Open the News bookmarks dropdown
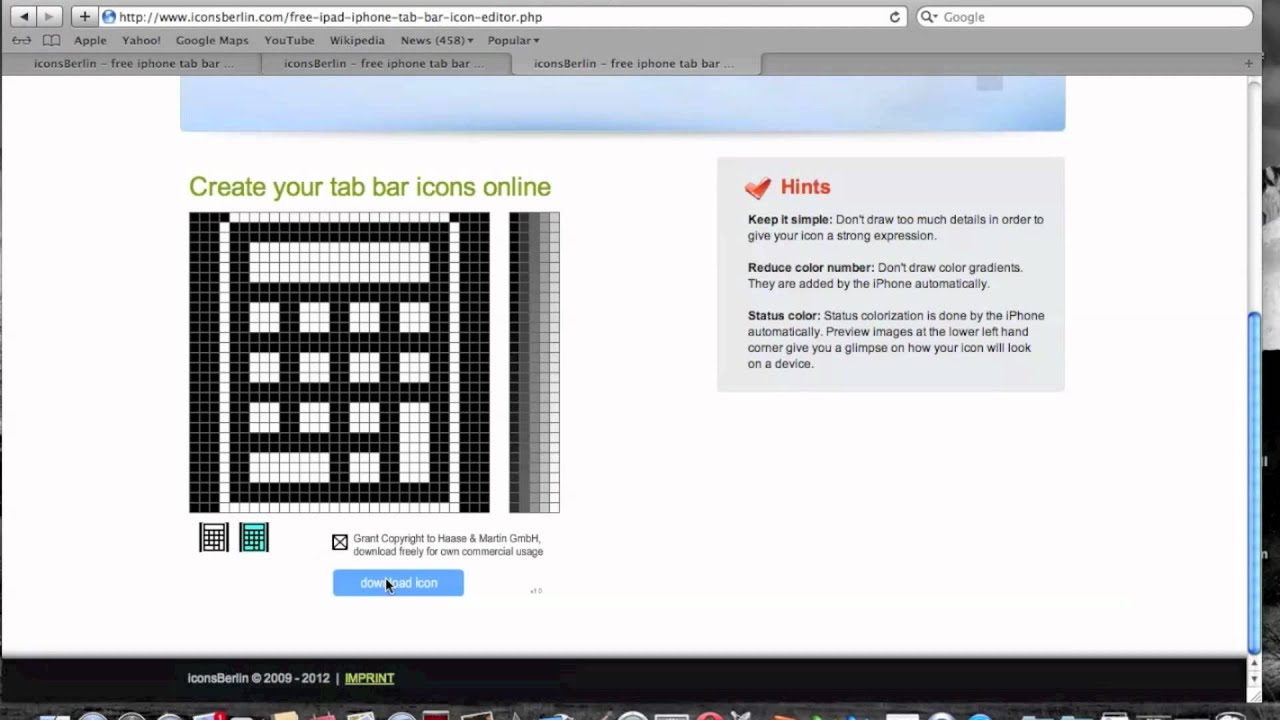 (x=434, y=40)
